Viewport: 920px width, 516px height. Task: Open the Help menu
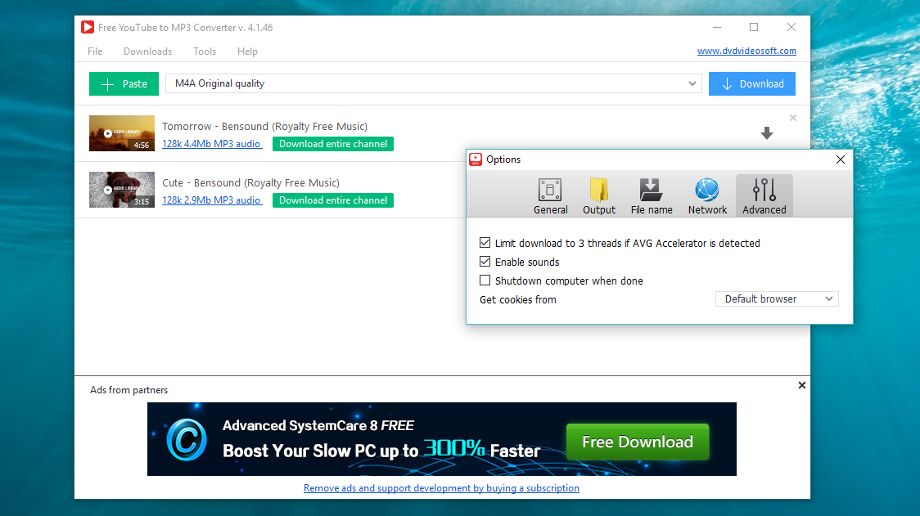point(247,52)
